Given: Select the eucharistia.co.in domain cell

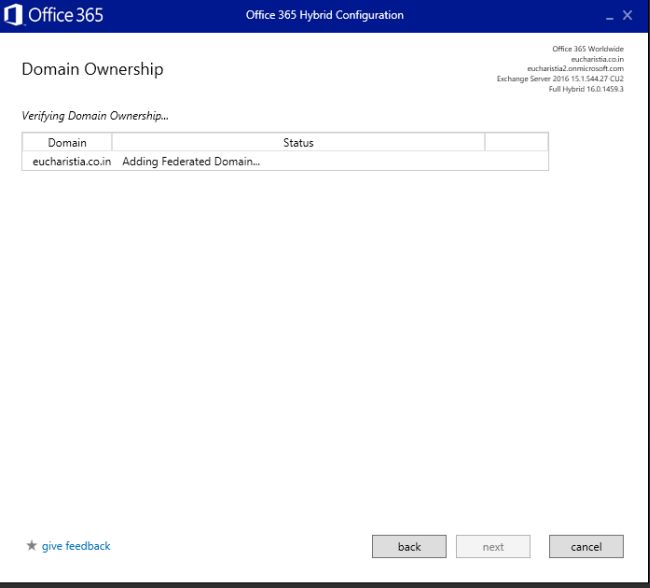Looking at the screenshot, I should tap(72, 161).
